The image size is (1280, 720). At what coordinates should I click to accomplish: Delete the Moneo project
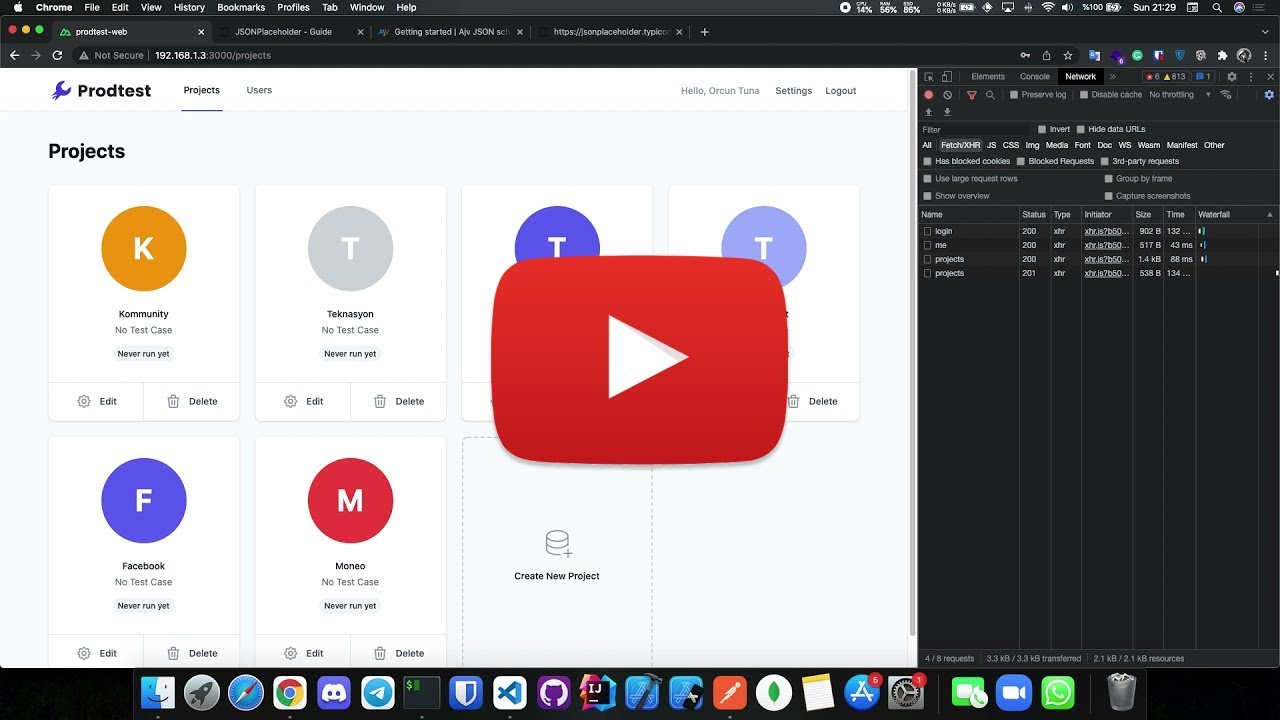(x=398, y=653)
